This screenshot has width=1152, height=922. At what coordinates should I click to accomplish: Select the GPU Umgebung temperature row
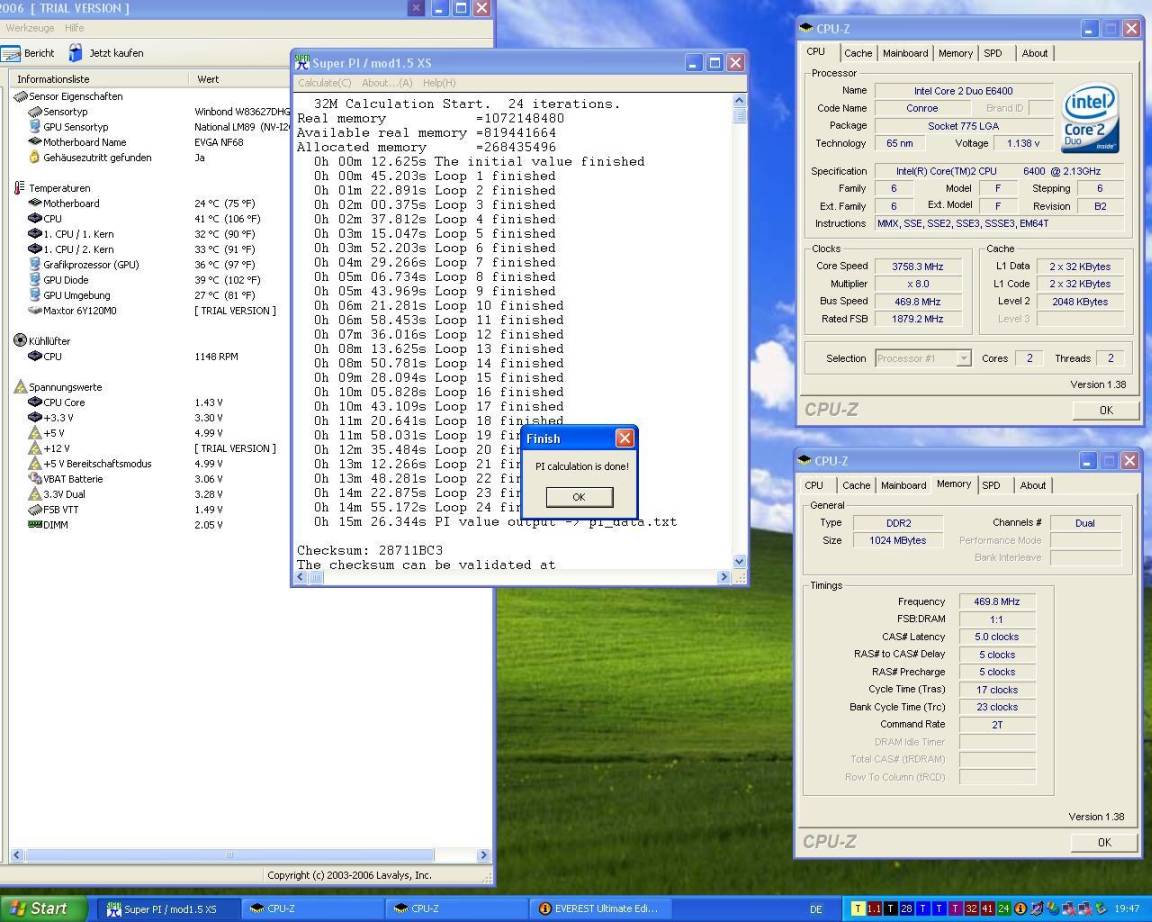[x=151, y=295]
